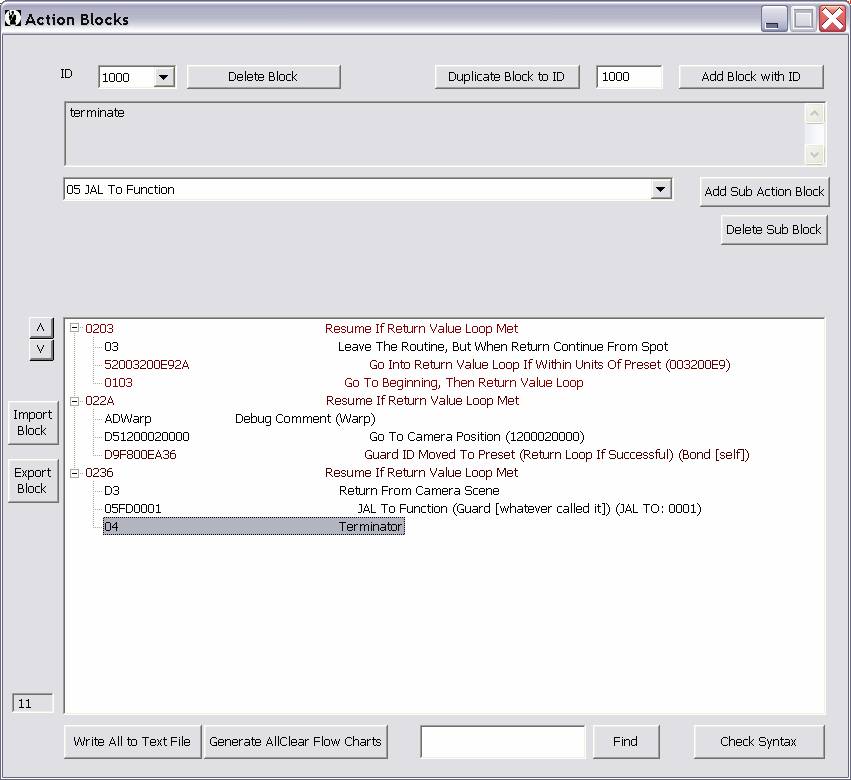Minimize the Action Blocks window
The width and height of the screenshot is (851, 780).
(773, 19)
